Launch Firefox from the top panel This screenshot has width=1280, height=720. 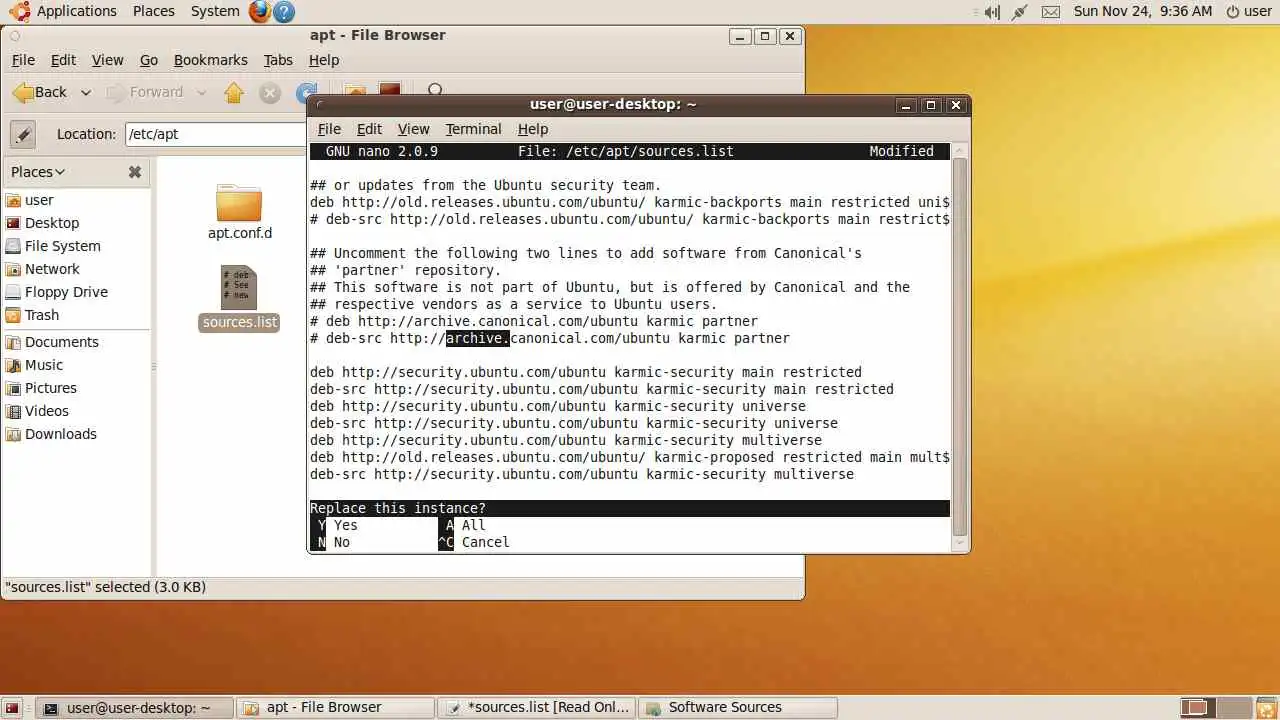tap(260, 12)
